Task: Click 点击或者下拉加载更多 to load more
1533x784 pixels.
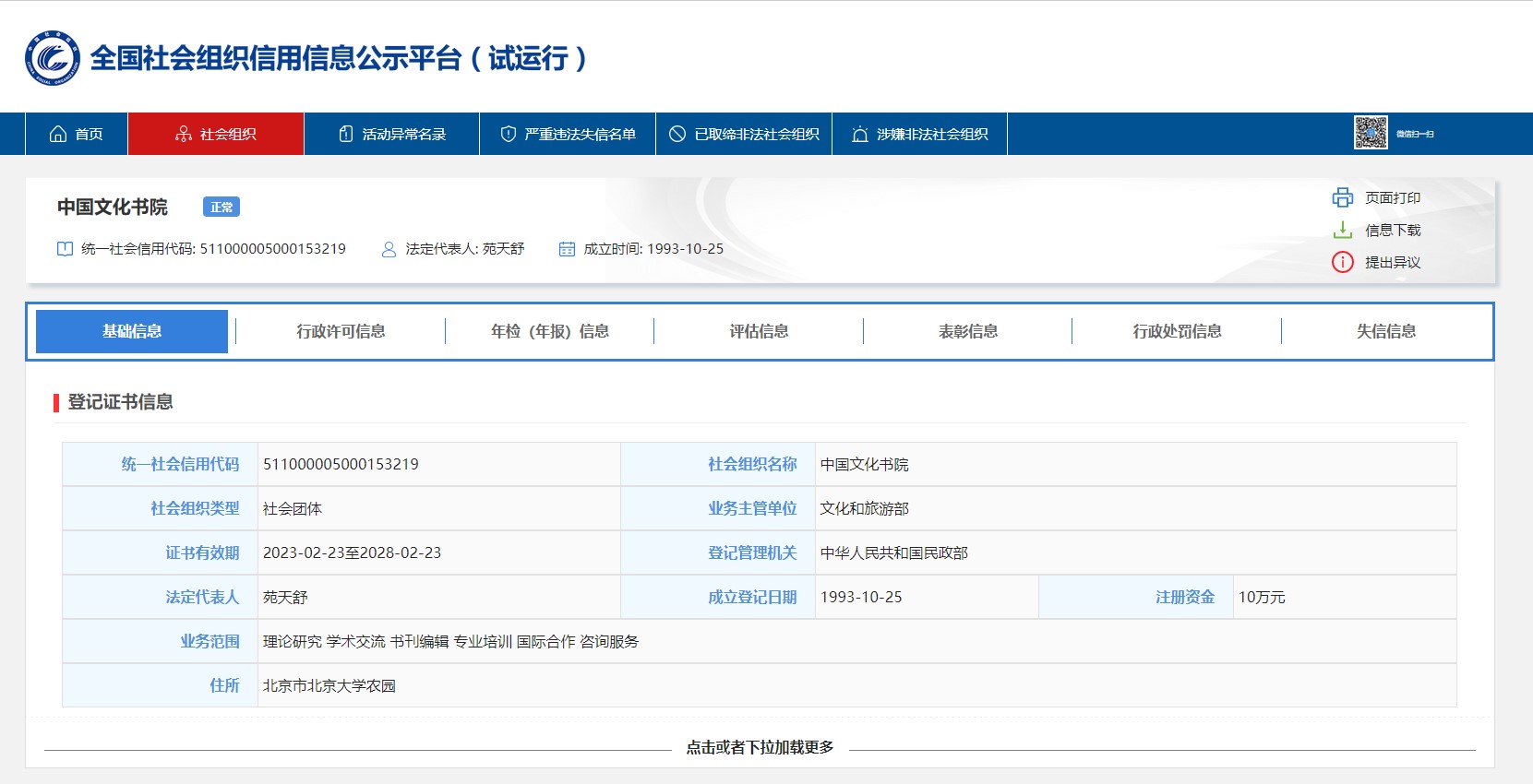Action: pyautogui.click(x=760, y=747)
